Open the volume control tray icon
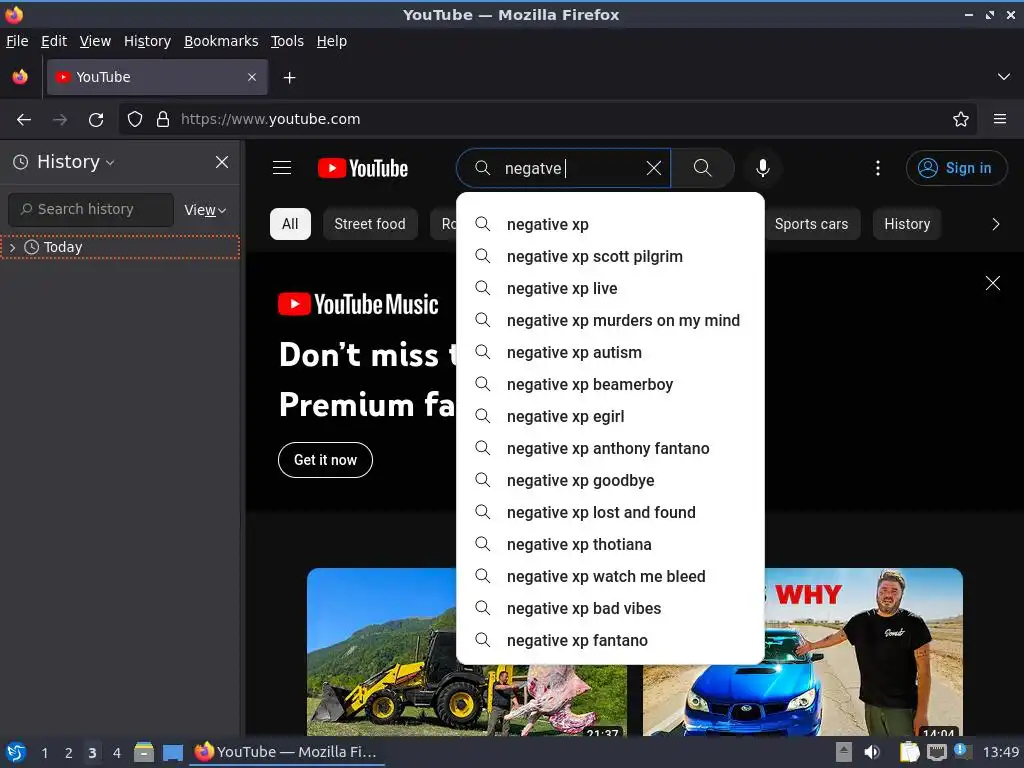 click(x=872, y=753)
